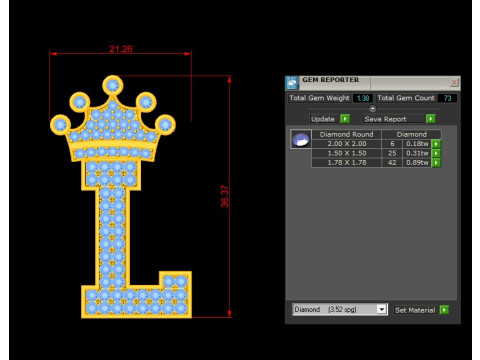
Task: Click the 36.37 height dimension label
Action: pyautogui.click(x=225, y=196)
